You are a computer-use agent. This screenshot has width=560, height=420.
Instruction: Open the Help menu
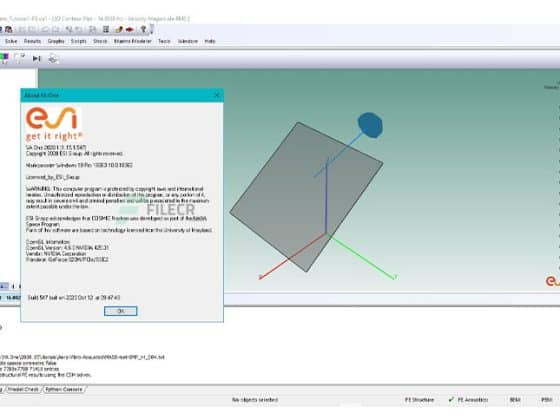coord(210,41)
